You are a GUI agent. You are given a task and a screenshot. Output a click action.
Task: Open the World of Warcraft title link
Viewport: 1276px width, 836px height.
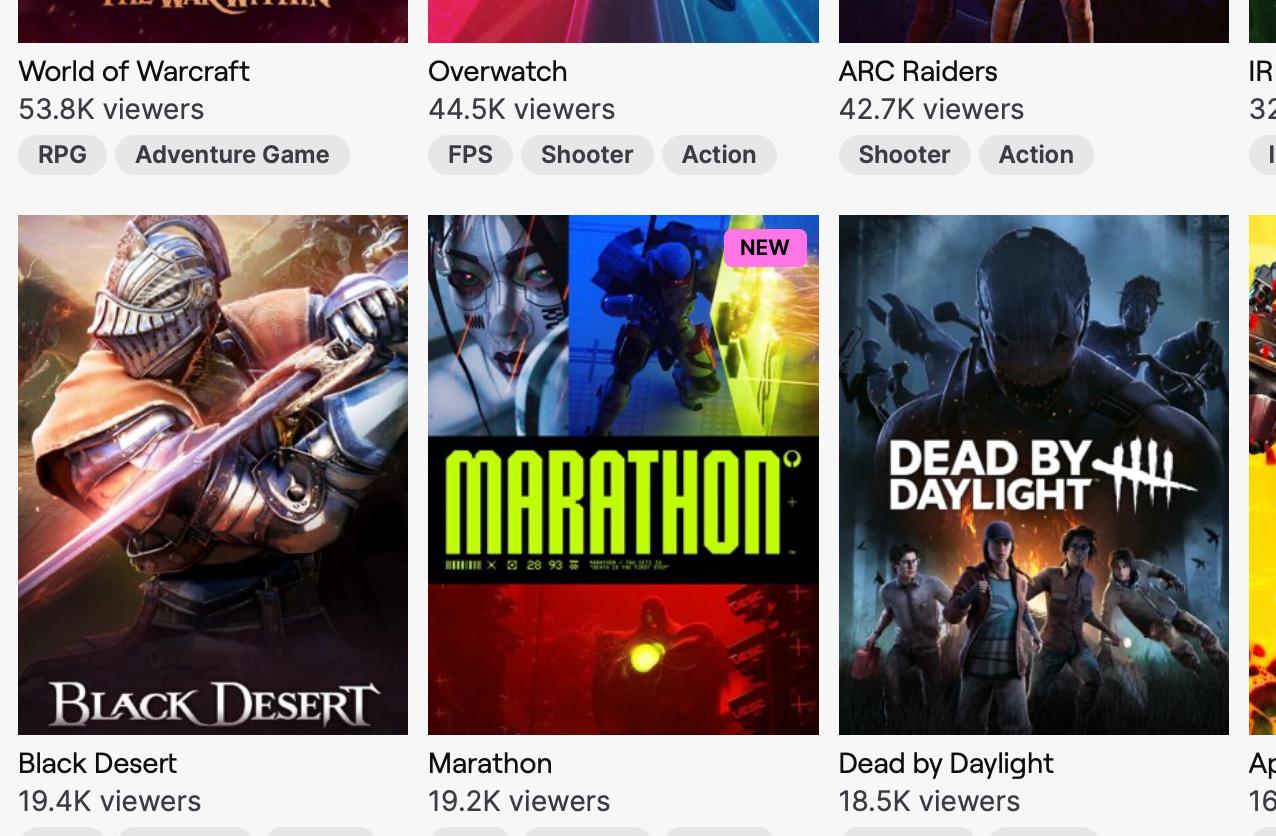coord(134,71)
